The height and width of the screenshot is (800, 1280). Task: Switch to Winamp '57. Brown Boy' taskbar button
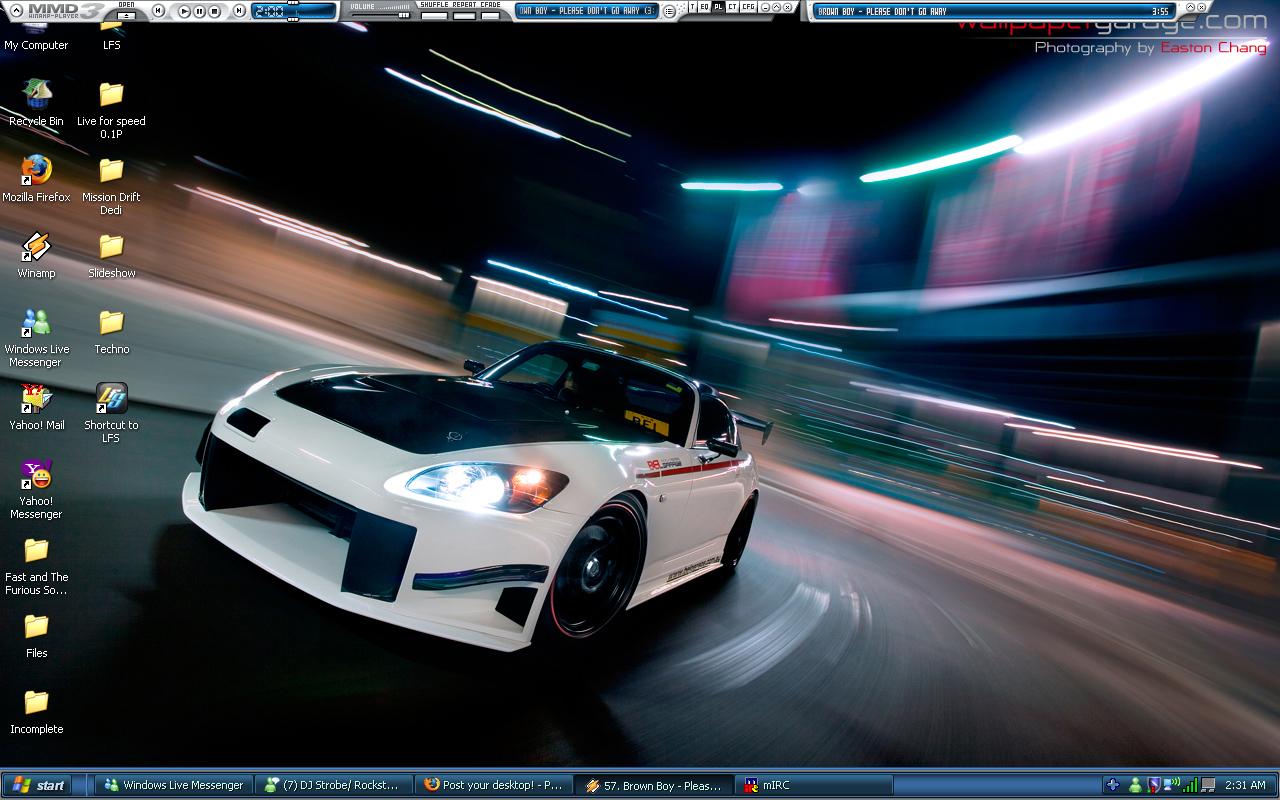click(x=653, y=785)
